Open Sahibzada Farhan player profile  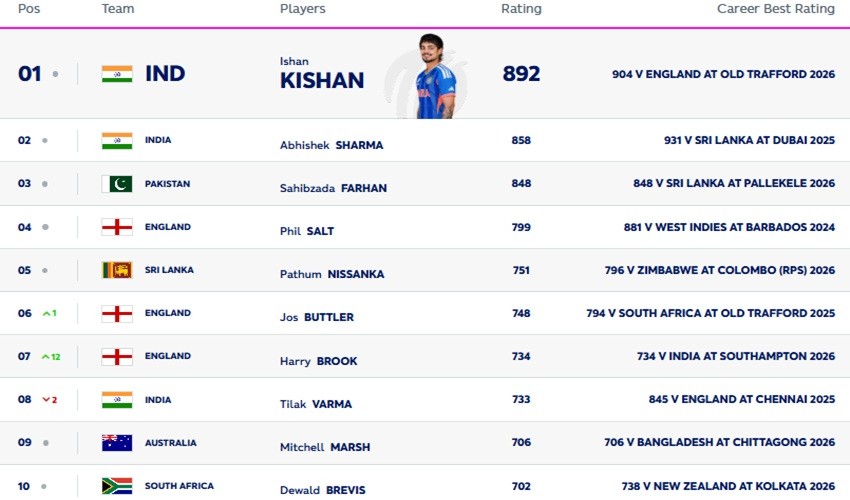pos(333,188)
